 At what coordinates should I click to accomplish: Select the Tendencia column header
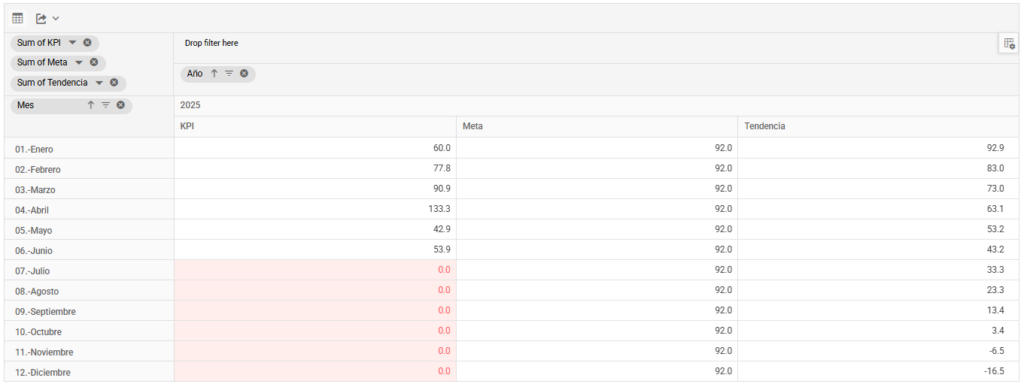(878, 127)
